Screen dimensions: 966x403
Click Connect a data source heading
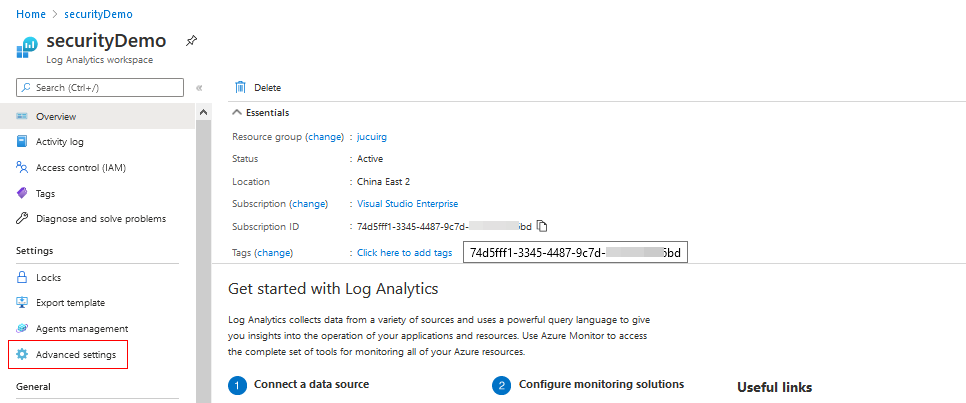click(x=312, y=384)
